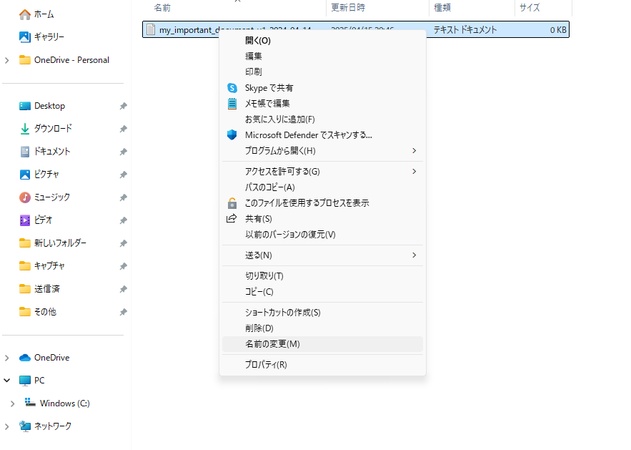Viewport: 631px width, 450px height.
Task: Click the ギャラリー picture icon
Action: (25, 37)
